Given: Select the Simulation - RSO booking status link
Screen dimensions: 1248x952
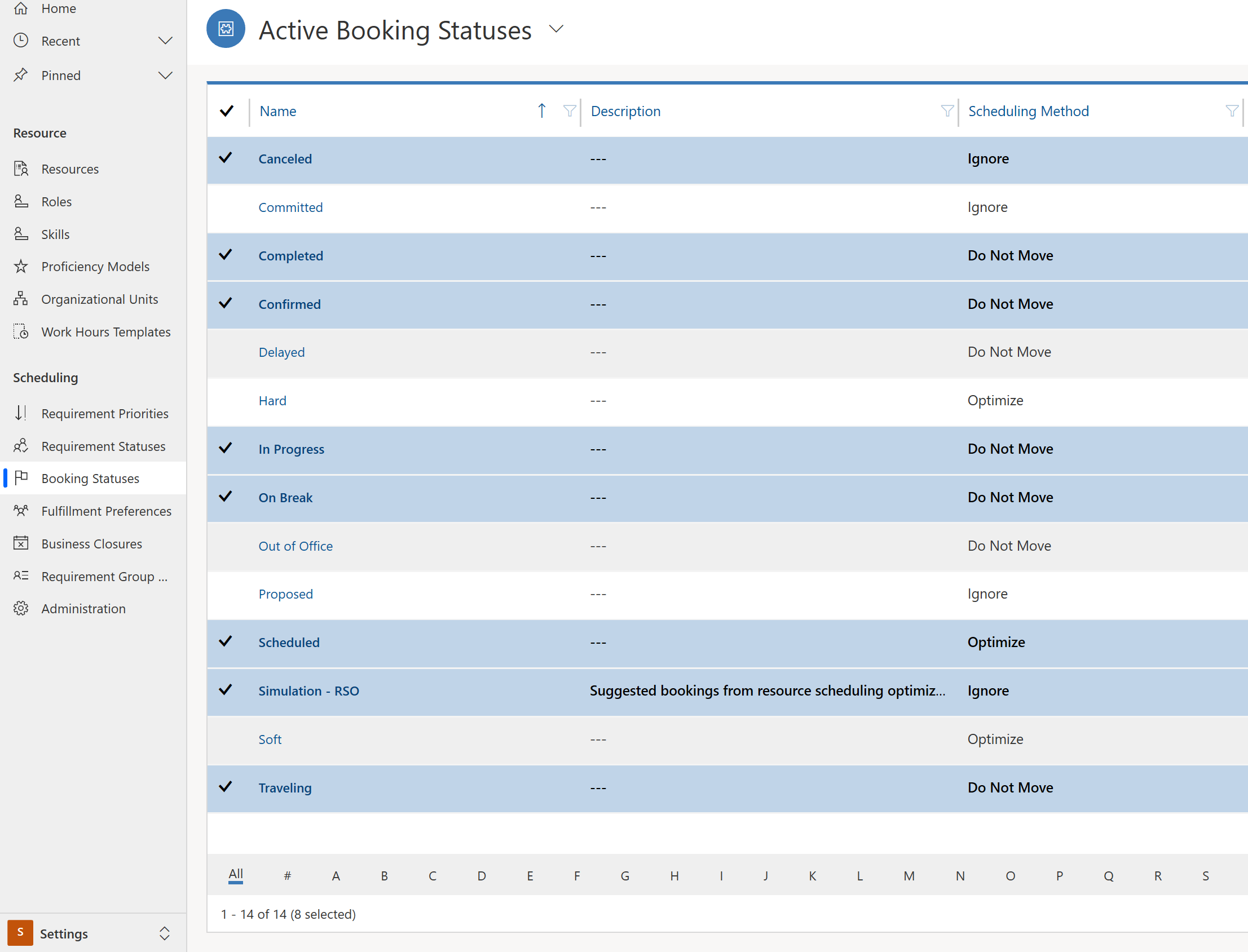Looking at the screenshot, I should (309, 690).
